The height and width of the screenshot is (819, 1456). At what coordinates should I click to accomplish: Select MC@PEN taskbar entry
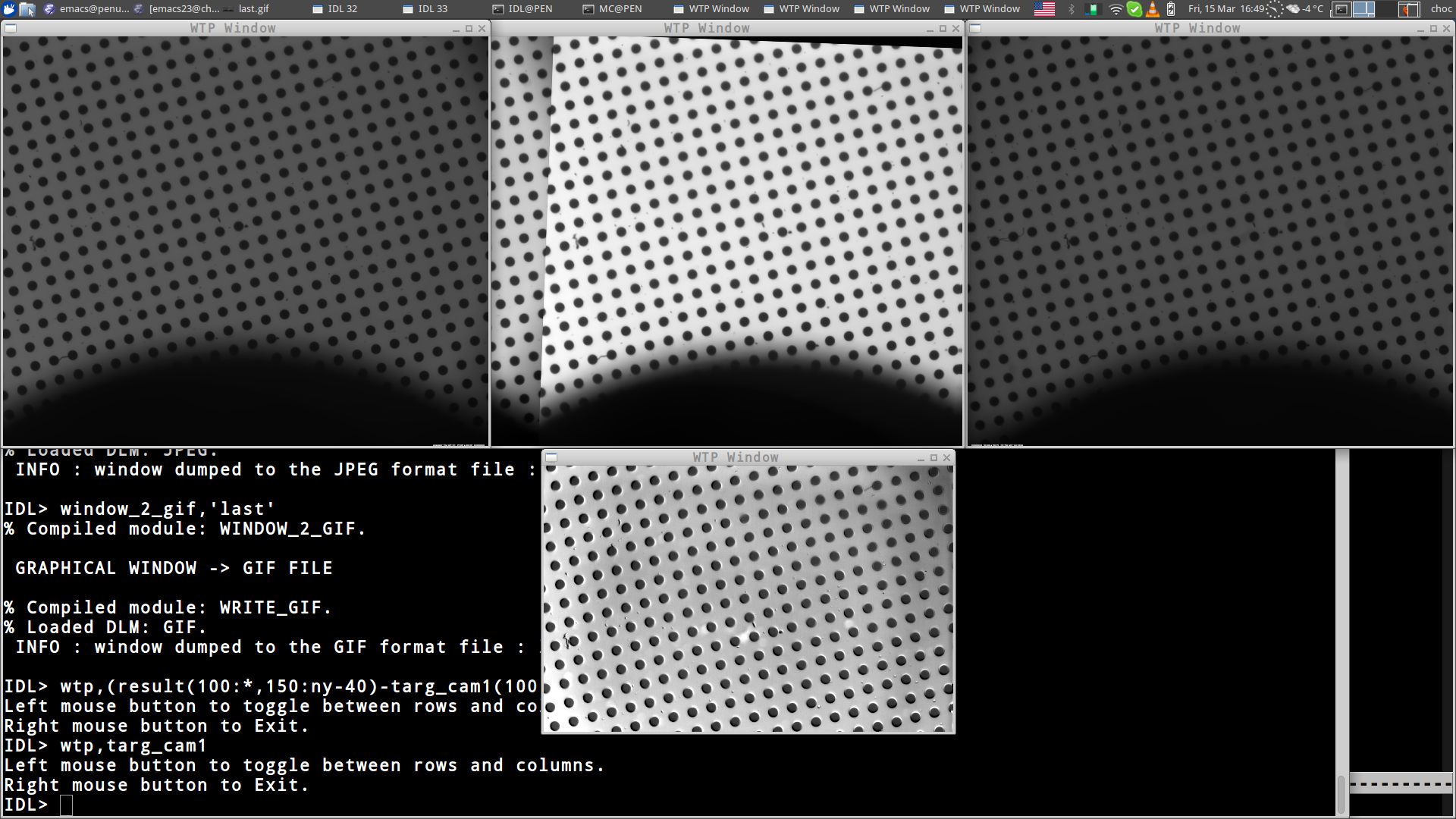click(620, 9)
